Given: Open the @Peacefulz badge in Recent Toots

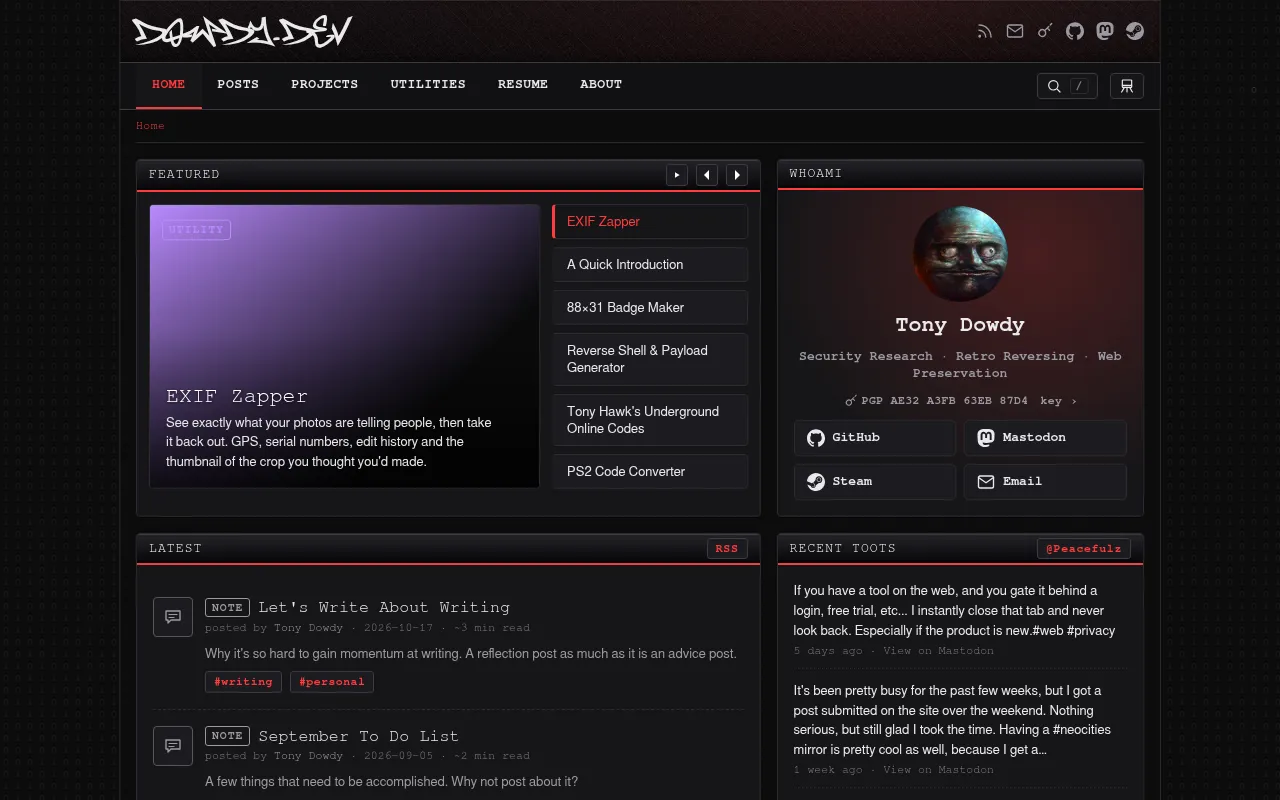Looking at the screenshot, I should pyautogui.click(x=1084, y=549).
